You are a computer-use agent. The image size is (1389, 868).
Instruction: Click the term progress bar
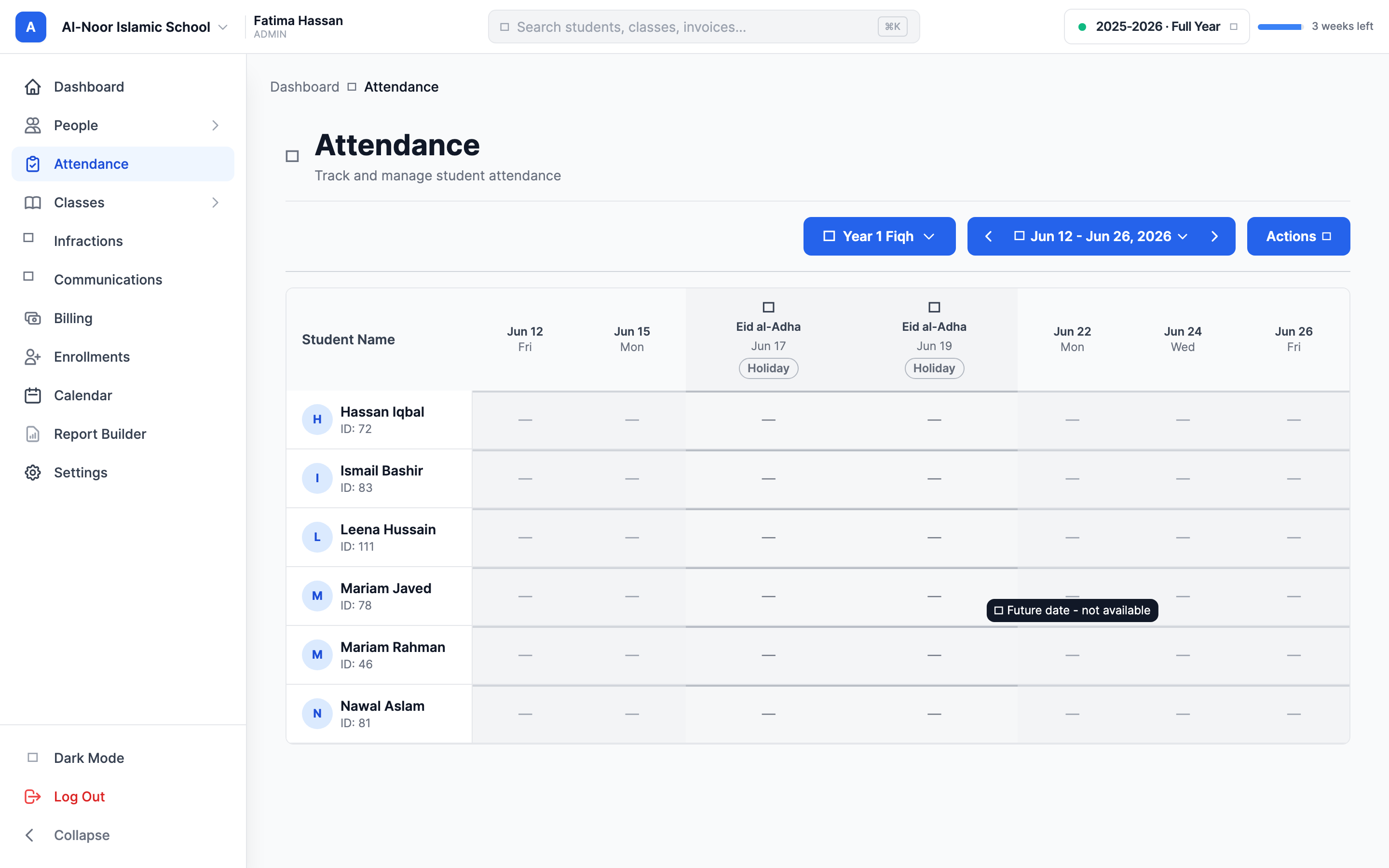[x=1280, y=27]
